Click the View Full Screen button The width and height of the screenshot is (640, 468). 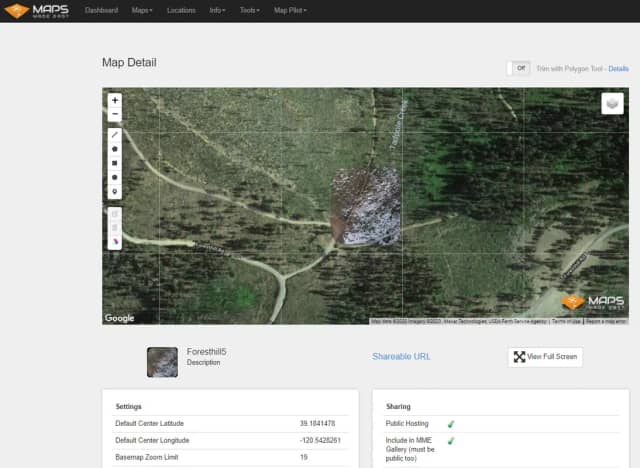pyautogui.click(x=545, y=357)
